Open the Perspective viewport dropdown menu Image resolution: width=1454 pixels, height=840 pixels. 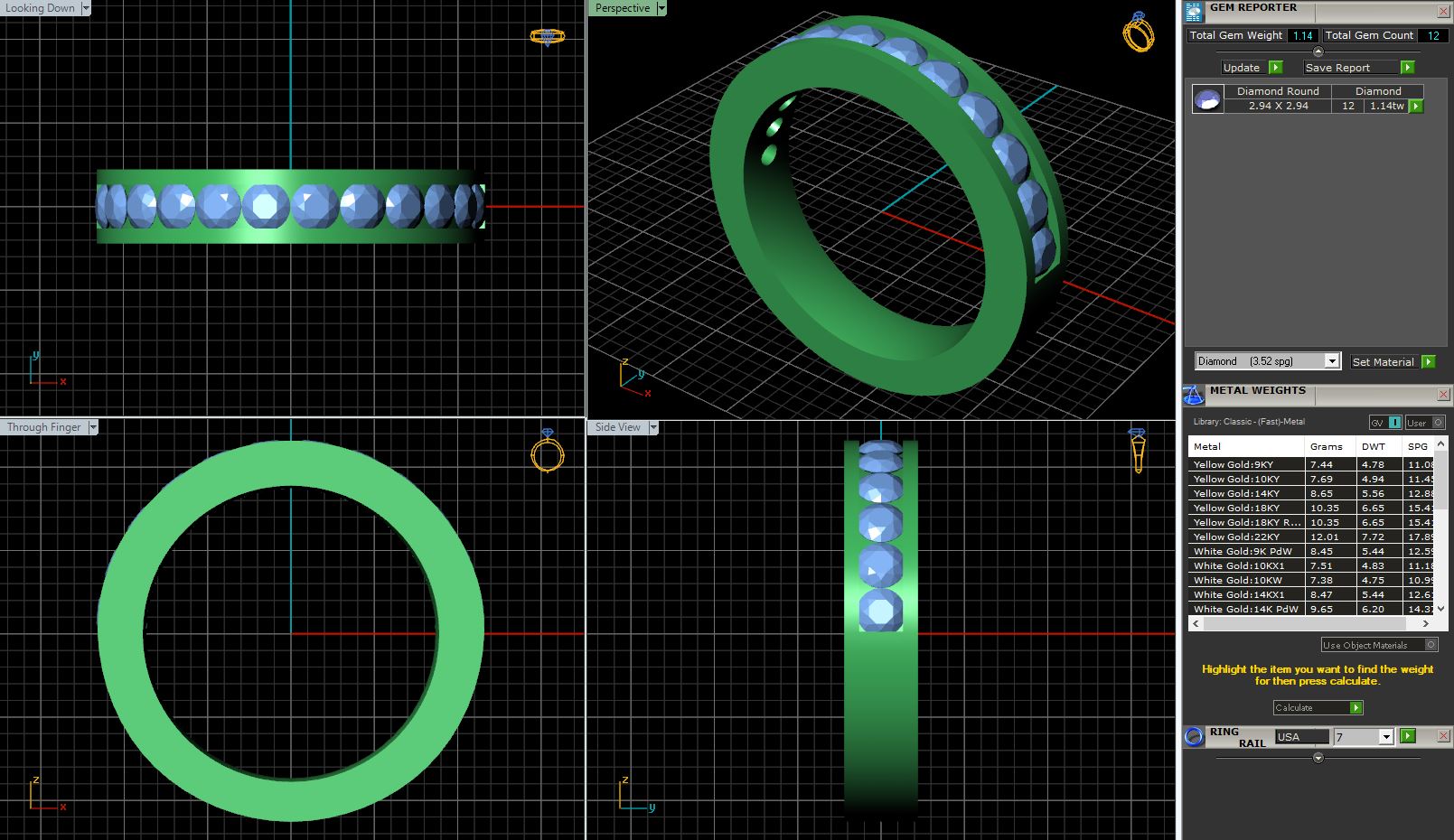(x=661, y=8)
